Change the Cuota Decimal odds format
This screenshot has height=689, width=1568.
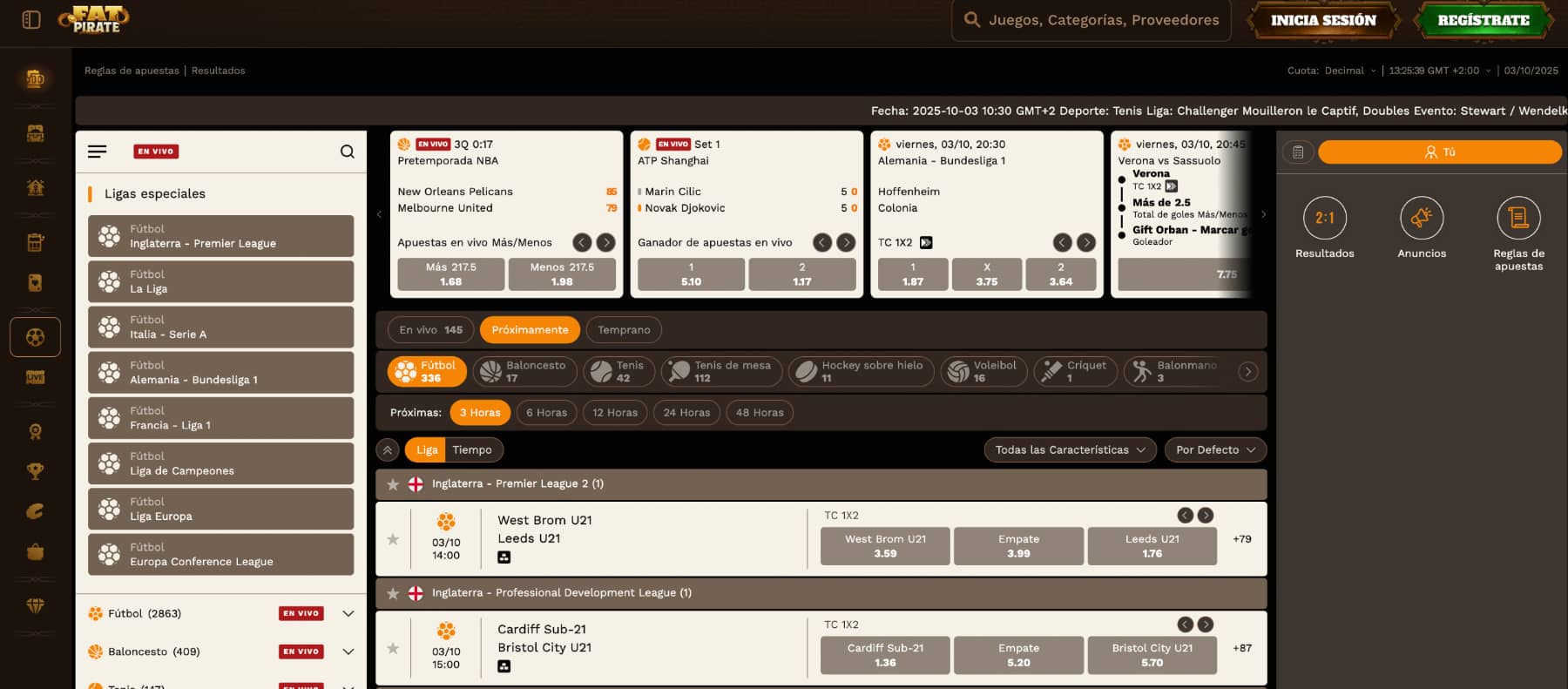point(1350,71)
